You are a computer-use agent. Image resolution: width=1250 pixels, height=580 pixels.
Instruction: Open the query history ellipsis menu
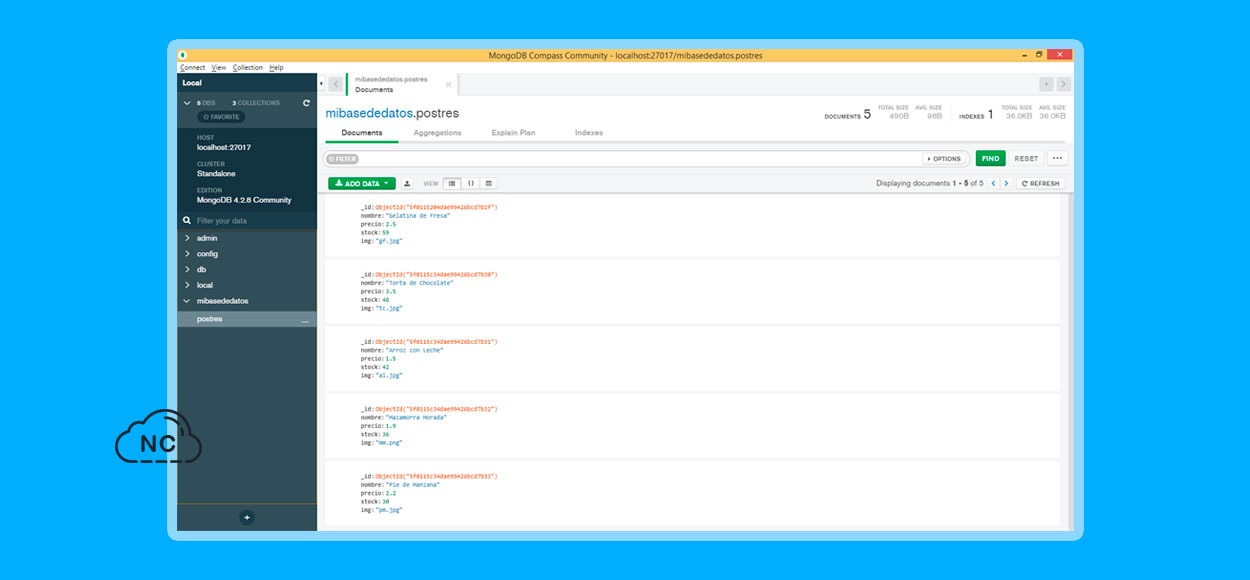(1057, 158)
